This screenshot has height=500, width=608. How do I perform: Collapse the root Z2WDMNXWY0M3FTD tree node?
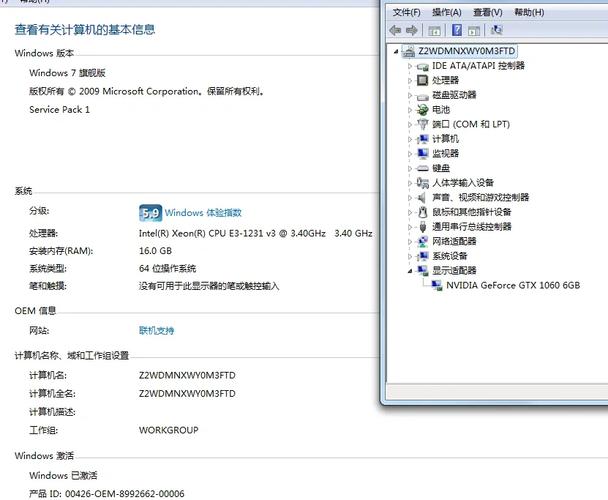point(396,51)
